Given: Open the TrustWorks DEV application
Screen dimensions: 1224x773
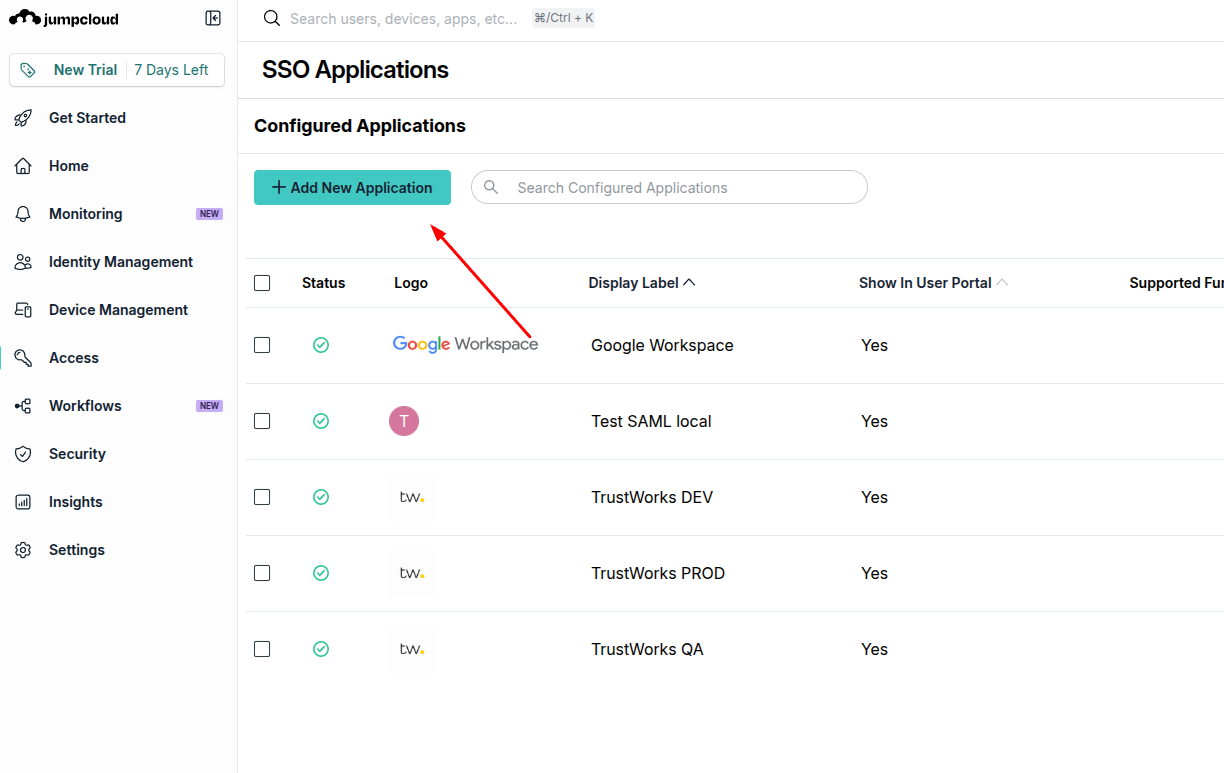Looking at the screenshot, I should [x=652, y=497].
